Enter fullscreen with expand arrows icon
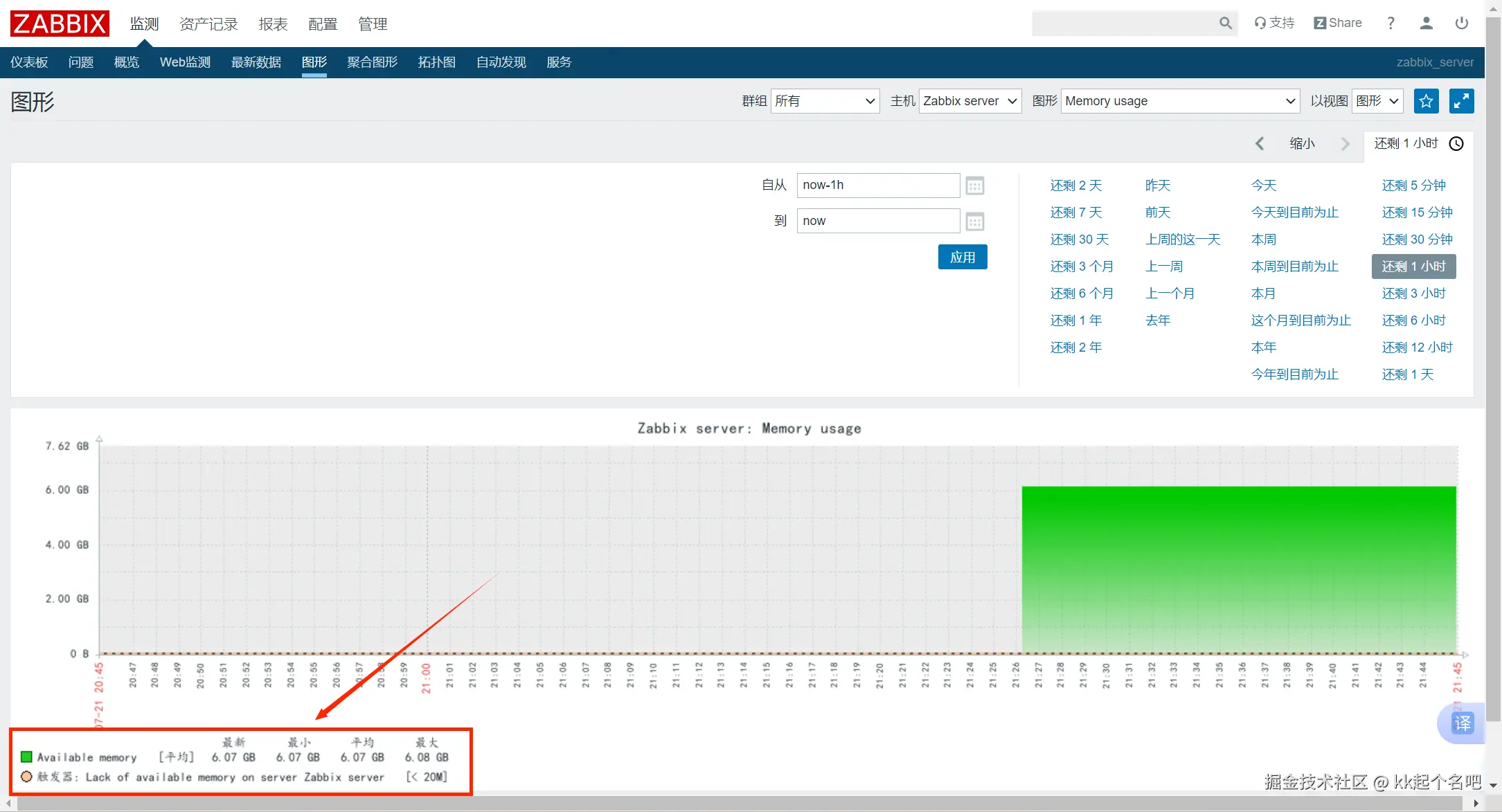Image resolution: width=1502 pixels, height=812 pixels. (1461, 101)
